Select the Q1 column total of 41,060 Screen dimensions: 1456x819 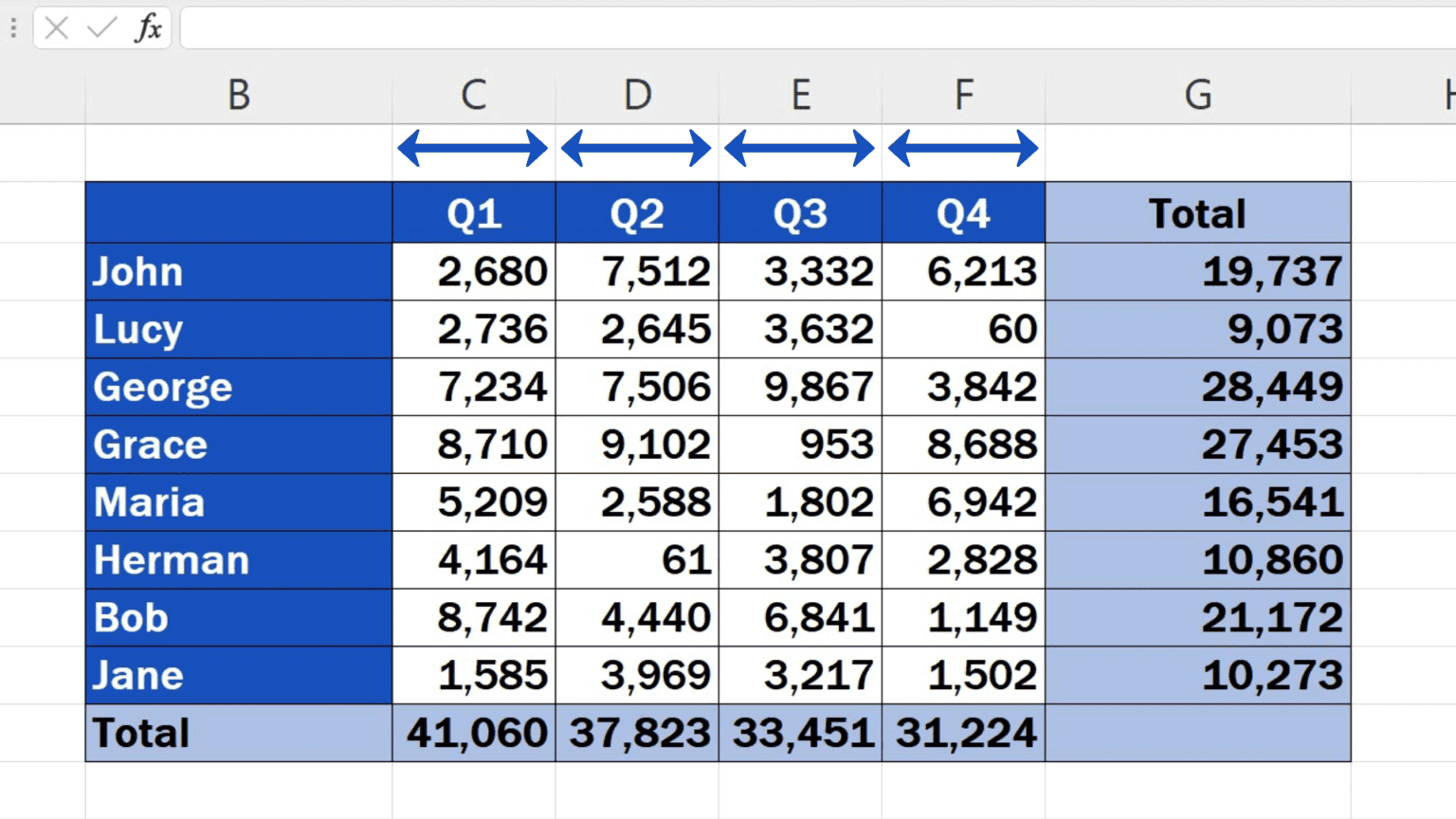[473, 732]
